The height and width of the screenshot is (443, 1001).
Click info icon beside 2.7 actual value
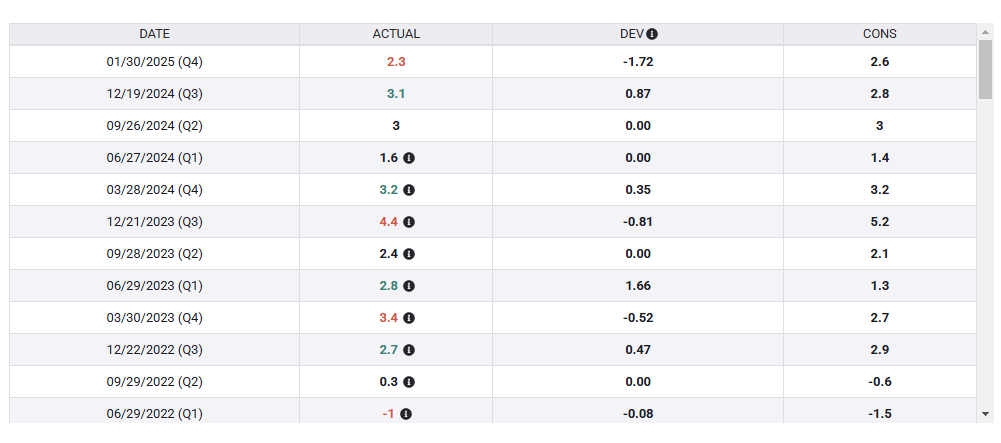[x=409, y=350]
